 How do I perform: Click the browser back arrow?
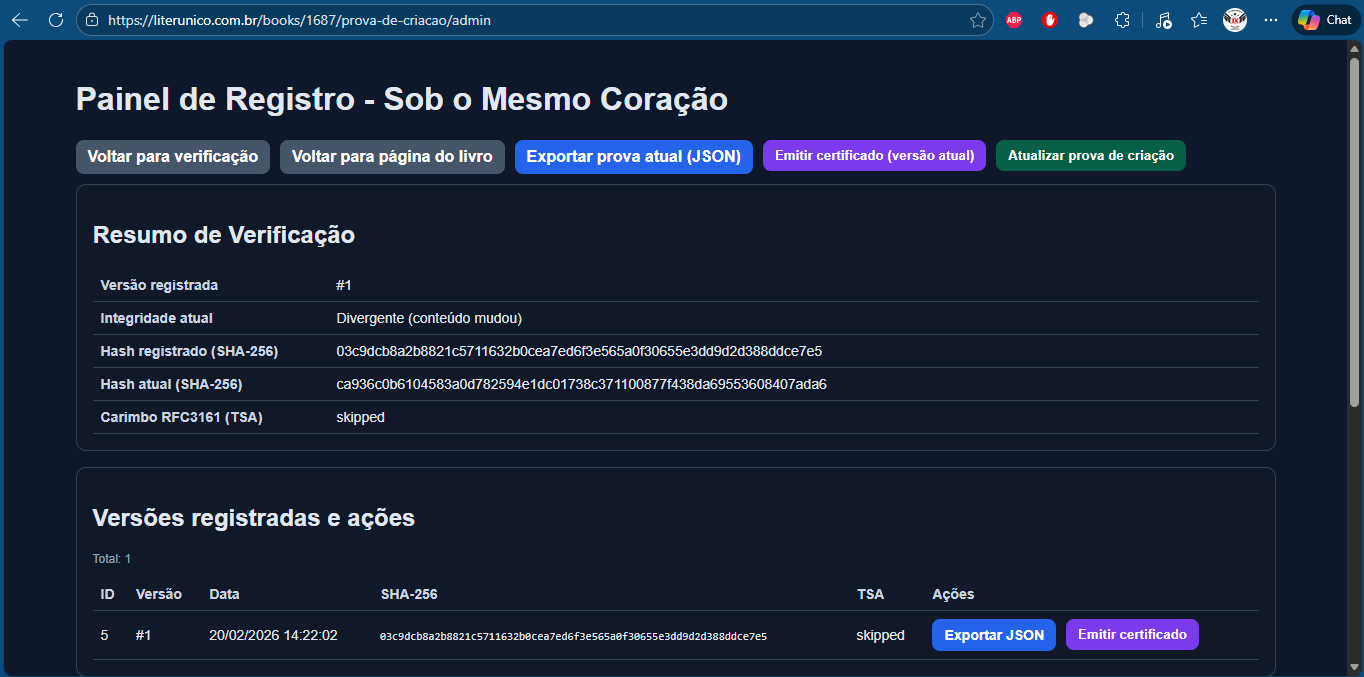coord(20,20)
